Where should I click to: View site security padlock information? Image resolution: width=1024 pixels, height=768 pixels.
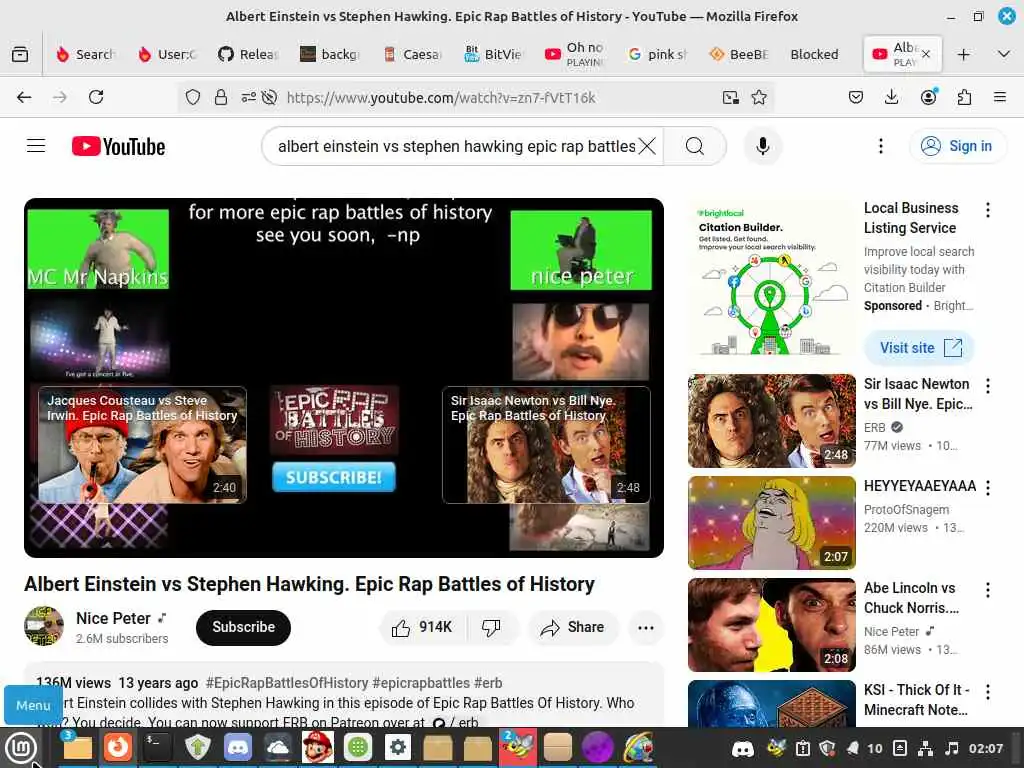click(x=221, y=97)
